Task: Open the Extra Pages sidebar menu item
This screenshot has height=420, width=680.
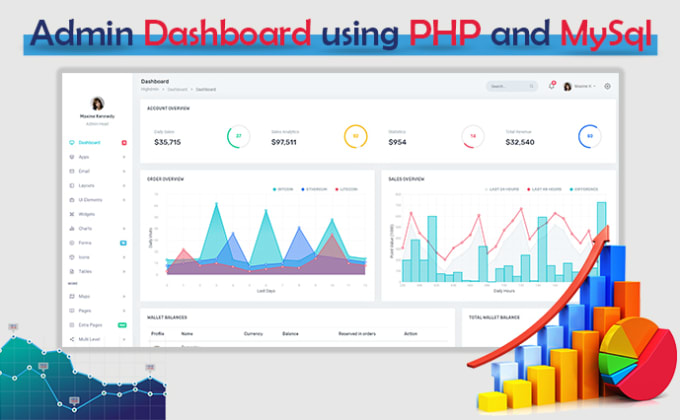Action: [90, 325]
